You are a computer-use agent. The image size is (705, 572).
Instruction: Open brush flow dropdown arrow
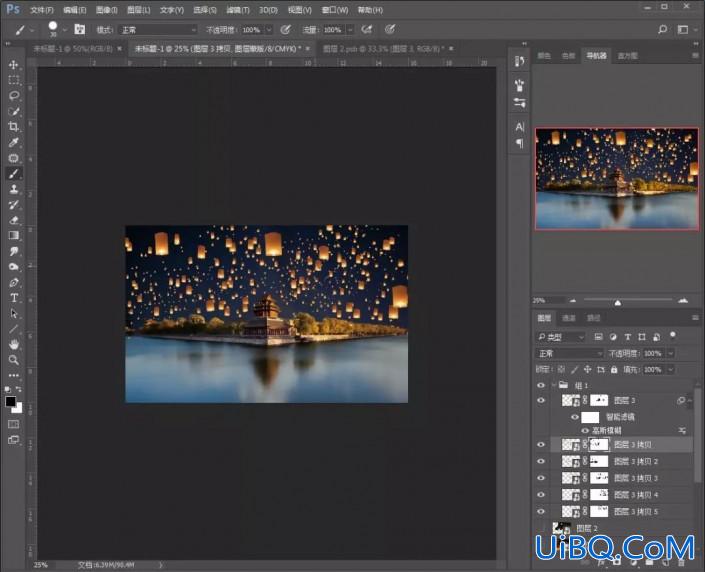pos(350,30)
